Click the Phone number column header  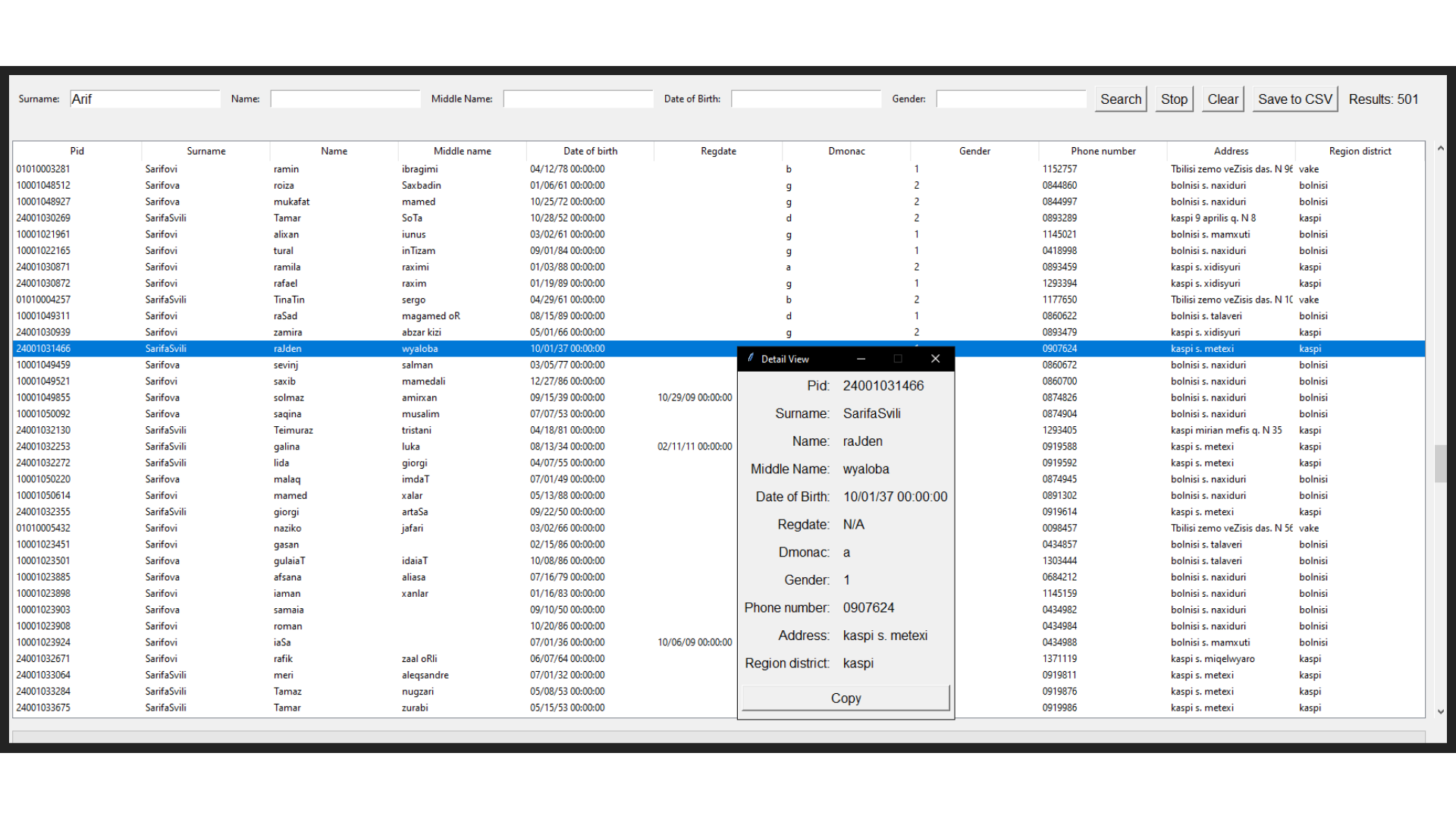(1103, 151)
